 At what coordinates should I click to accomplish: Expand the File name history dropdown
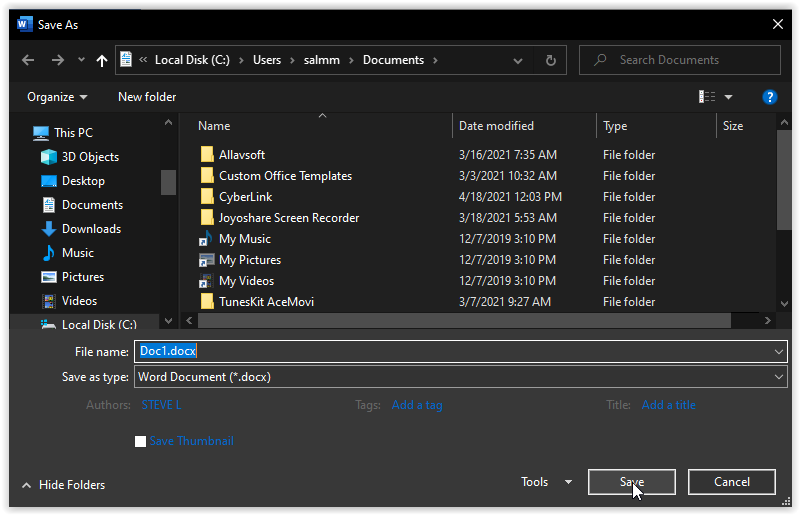pos(779,352)
